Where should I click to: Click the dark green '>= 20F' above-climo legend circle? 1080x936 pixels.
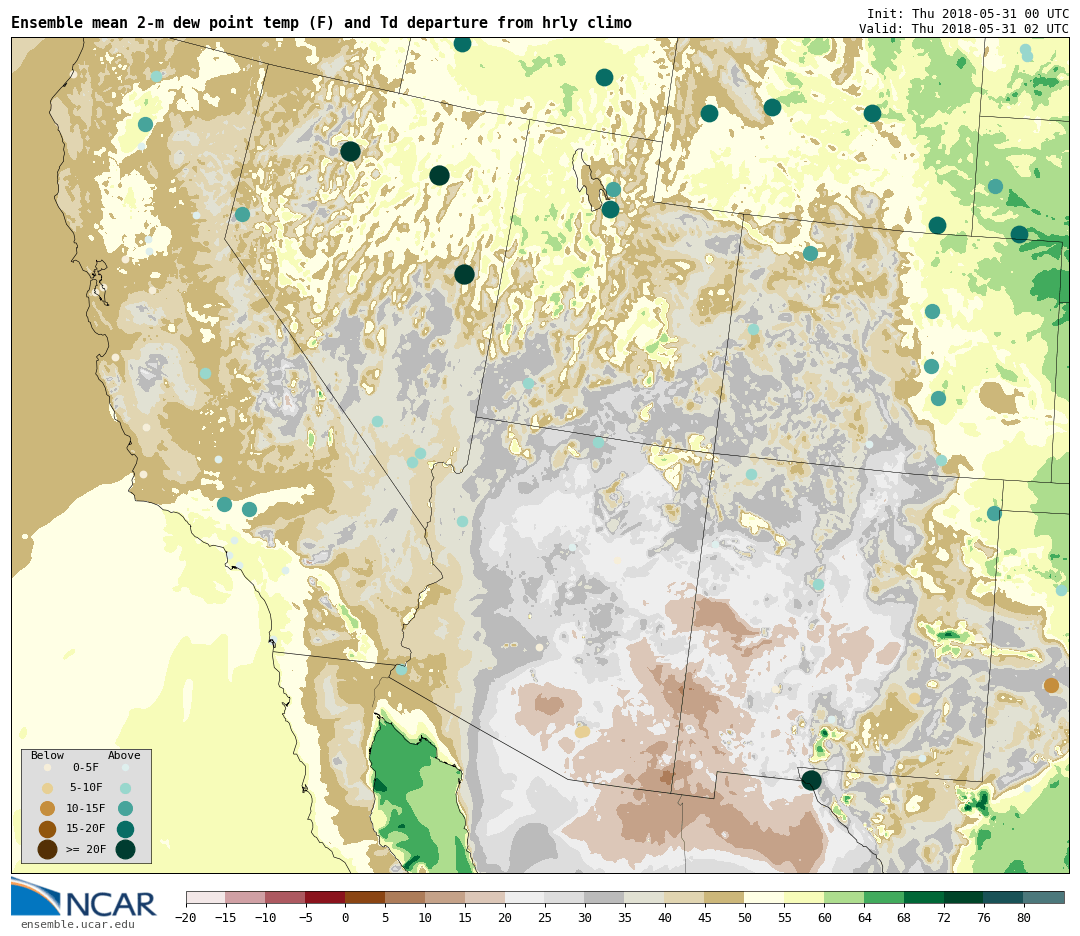(x=125, y=850)
